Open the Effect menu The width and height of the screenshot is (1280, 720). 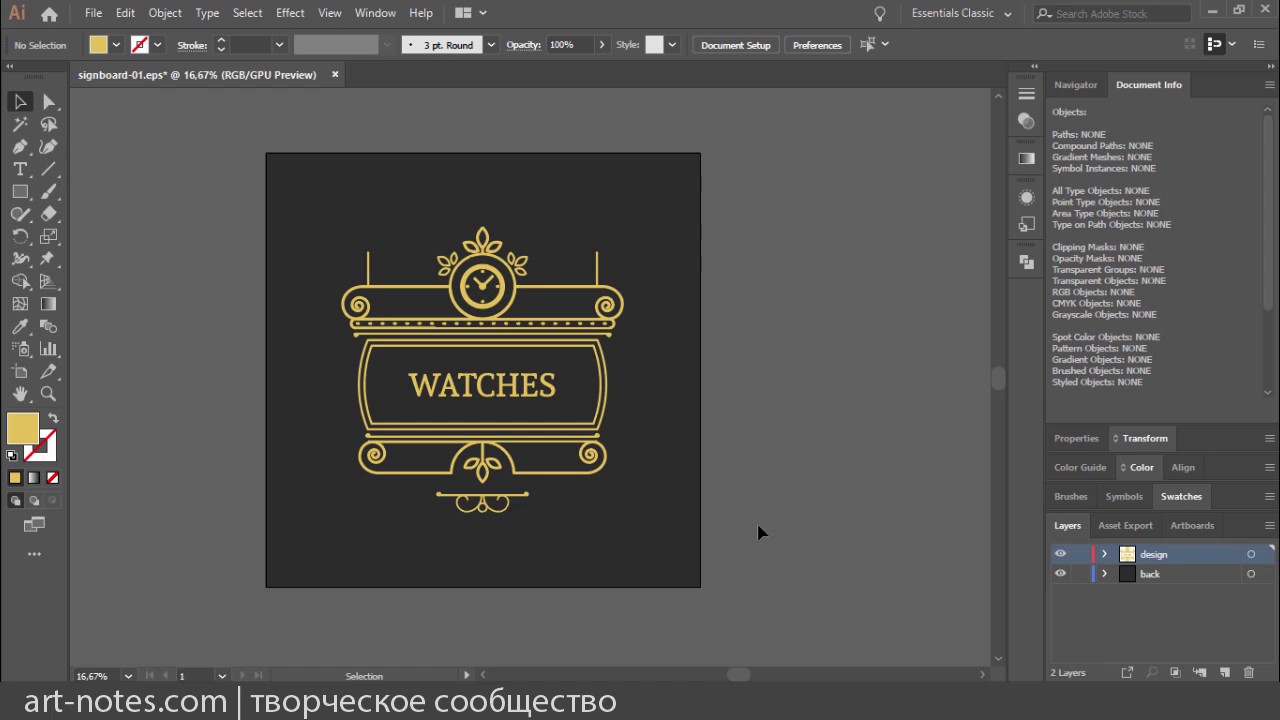pyautogui.click(x=290, y=13)
